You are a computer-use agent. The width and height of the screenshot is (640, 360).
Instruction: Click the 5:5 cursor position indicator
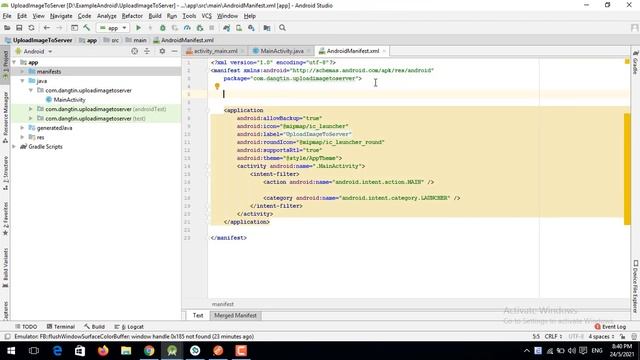point(536,337)
